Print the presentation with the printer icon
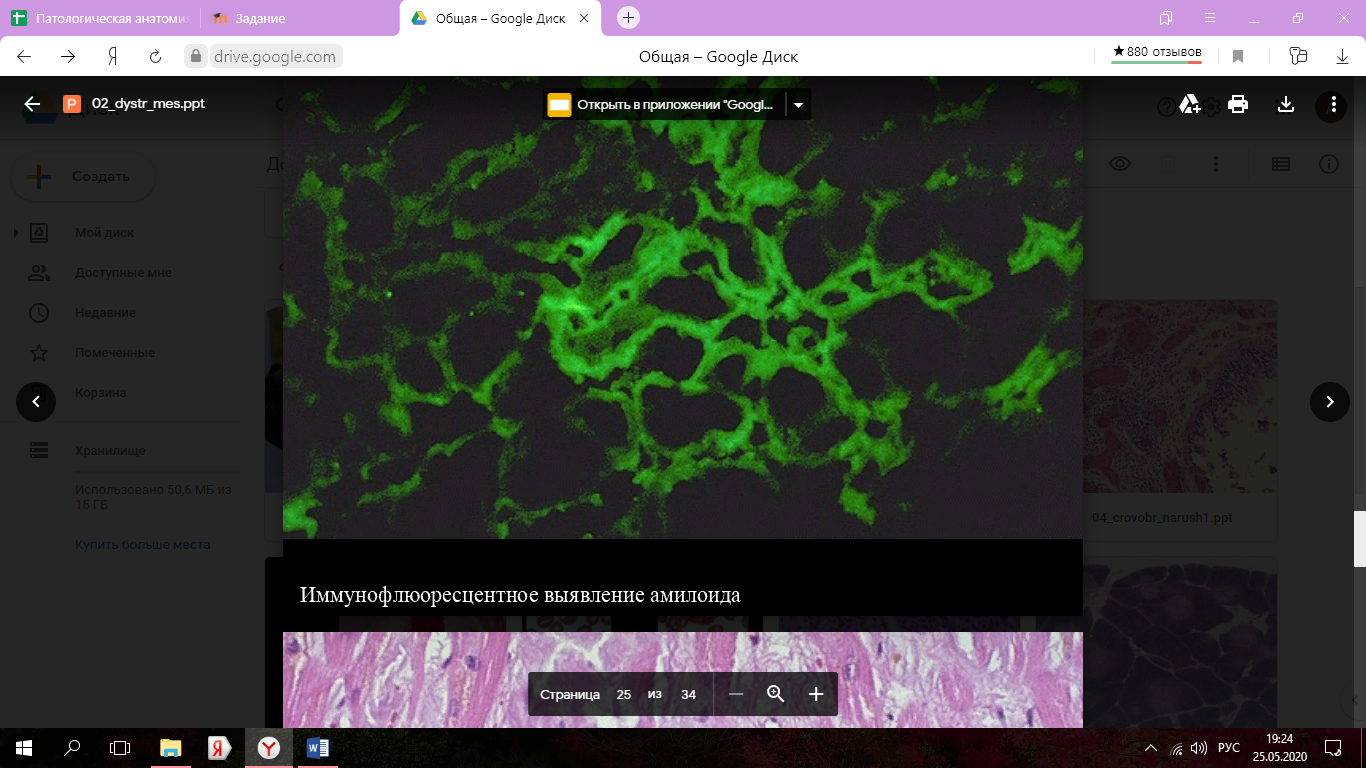Screen dimensions: 1366x768 point(1238,104)
